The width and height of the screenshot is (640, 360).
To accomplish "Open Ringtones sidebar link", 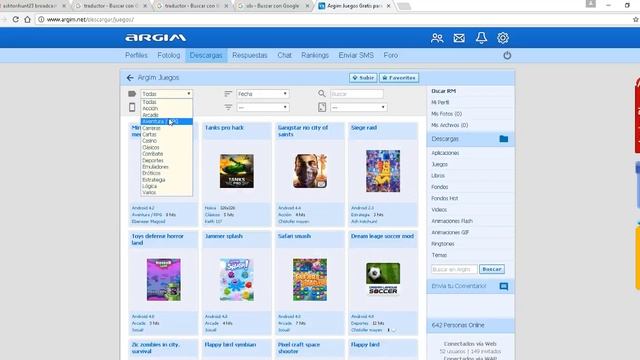I will [x=442, y=244].
